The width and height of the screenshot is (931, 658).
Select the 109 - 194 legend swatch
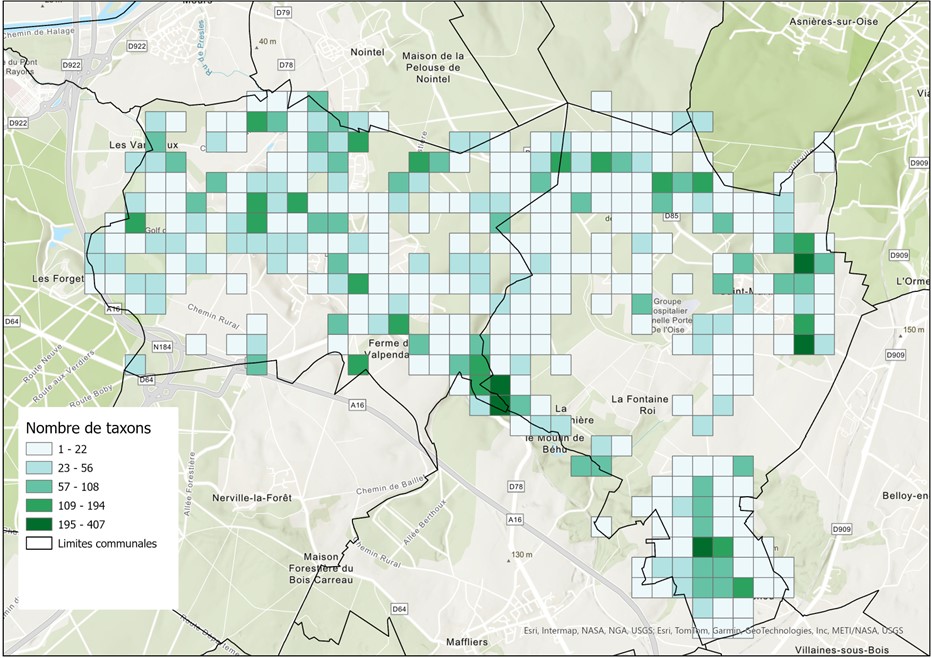pos(38,506)
